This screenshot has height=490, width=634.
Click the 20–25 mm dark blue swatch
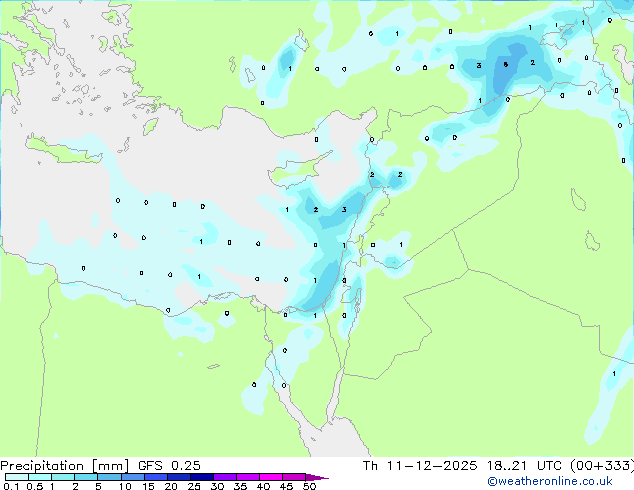179,477
